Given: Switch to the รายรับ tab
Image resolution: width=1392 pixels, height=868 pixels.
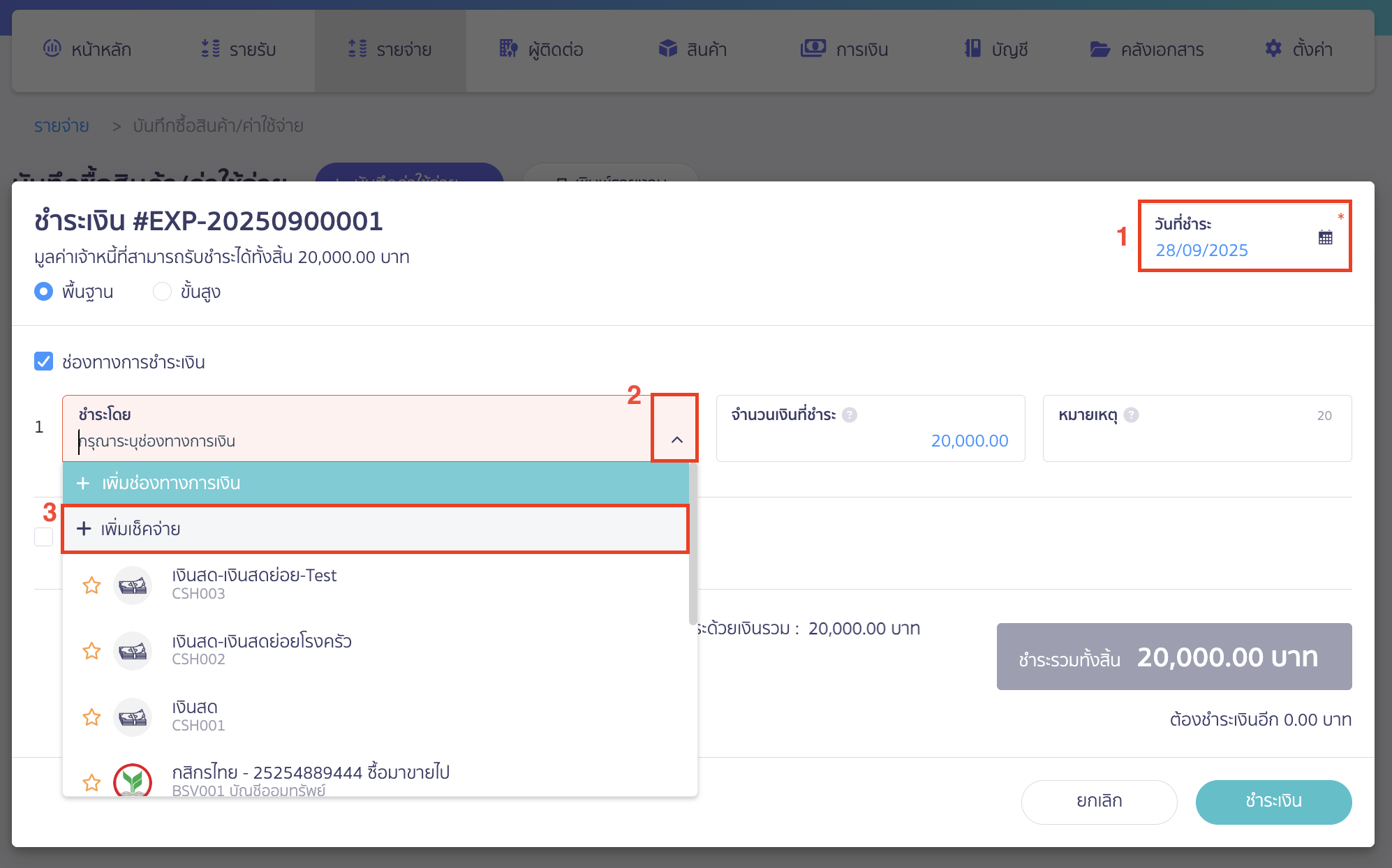Looking at the screenshot, I should click(x=239, y=49).
